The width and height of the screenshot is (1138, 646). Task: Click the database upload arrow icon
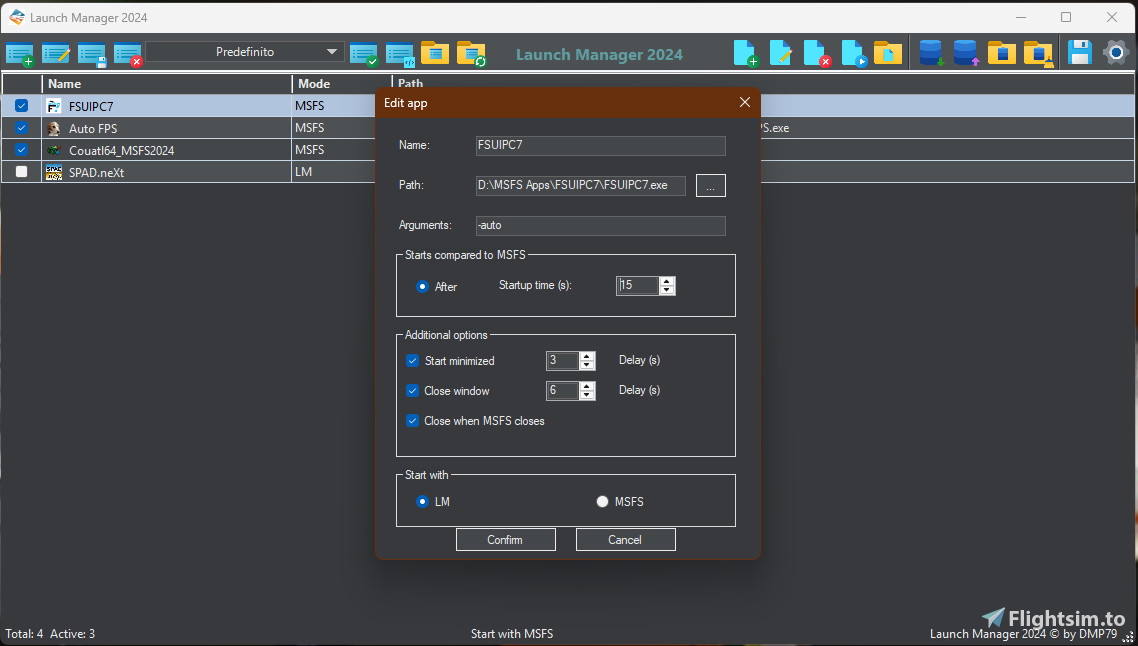(x=966, y=53)
